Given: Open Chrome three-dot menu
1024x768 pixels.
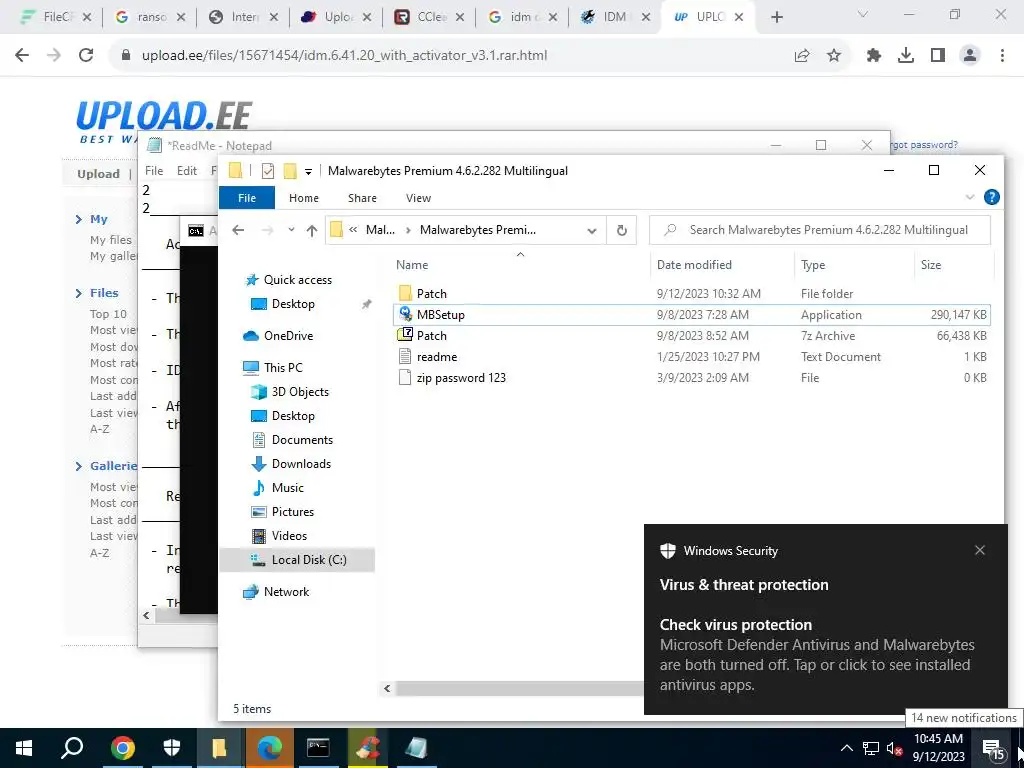Looking at the screenshot, I should point(1002,56).
